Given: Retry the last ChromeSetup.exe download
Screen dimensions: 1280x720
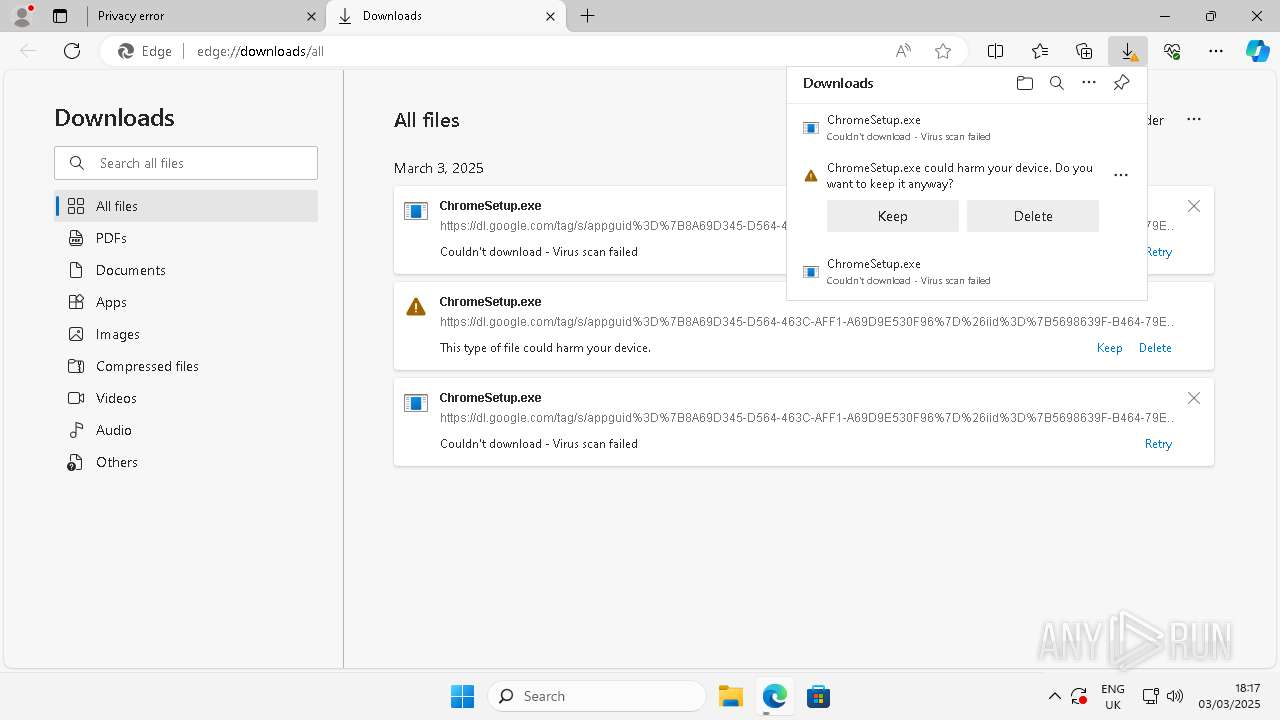Looking at the screenshot, I should [x=1158, y=444].
